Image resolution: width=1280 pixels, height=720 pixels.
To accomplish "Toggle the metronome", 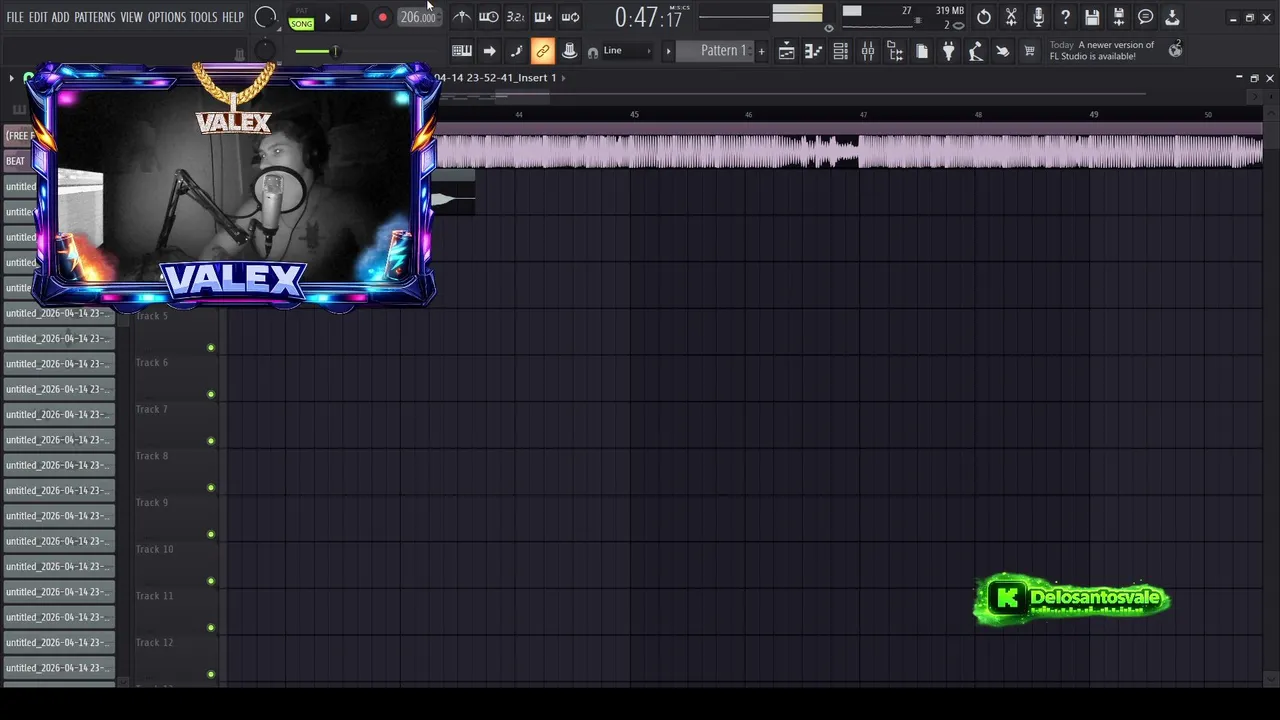I will [462, 17].
